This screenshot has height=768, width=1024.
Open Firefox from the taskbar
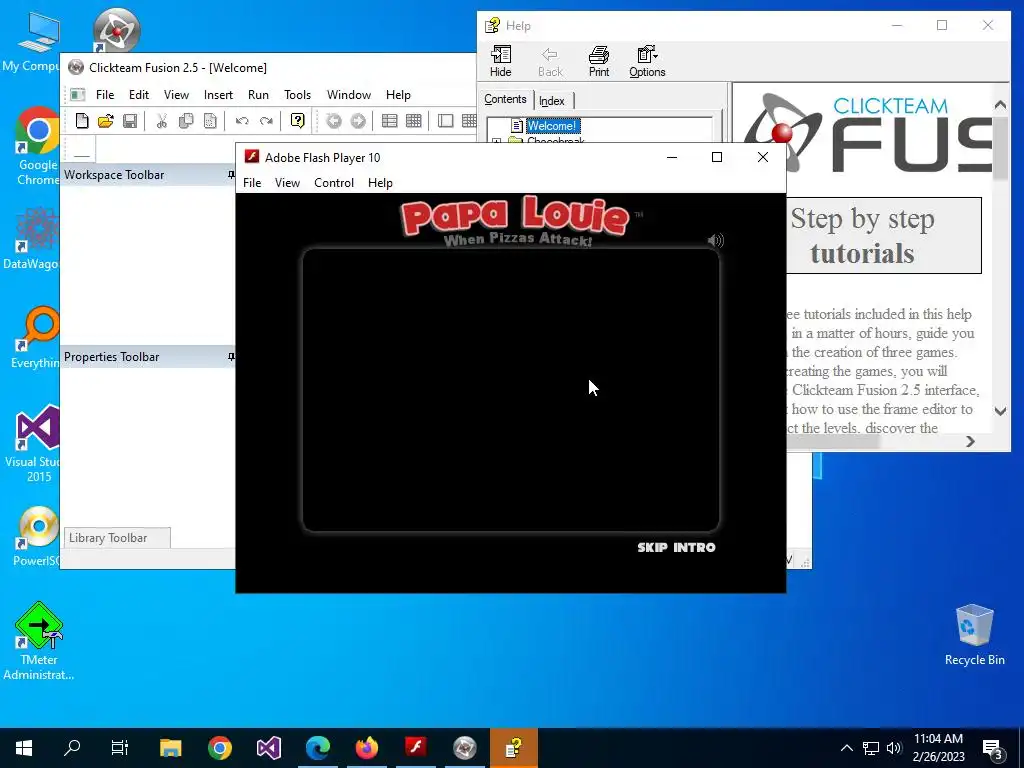coord(366,748)
